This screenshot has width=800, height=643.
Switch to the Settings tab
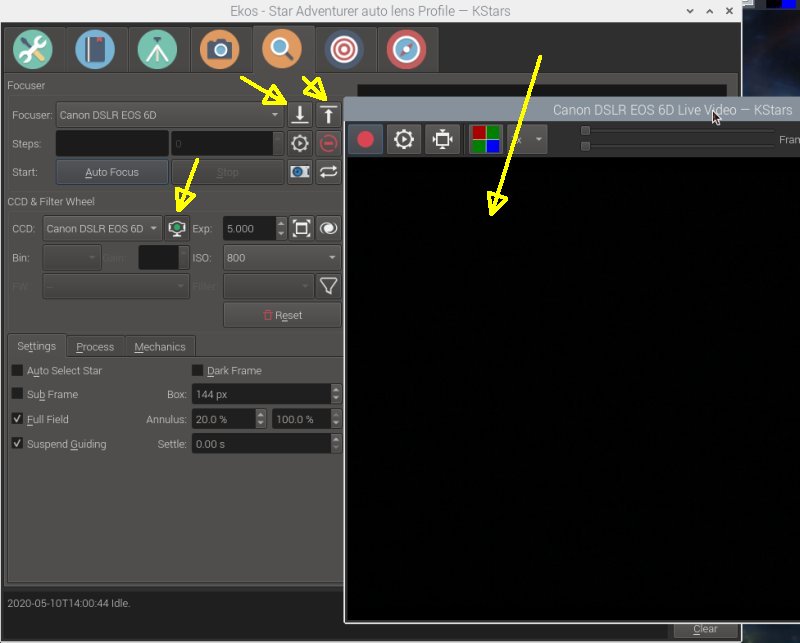point(36,346)
